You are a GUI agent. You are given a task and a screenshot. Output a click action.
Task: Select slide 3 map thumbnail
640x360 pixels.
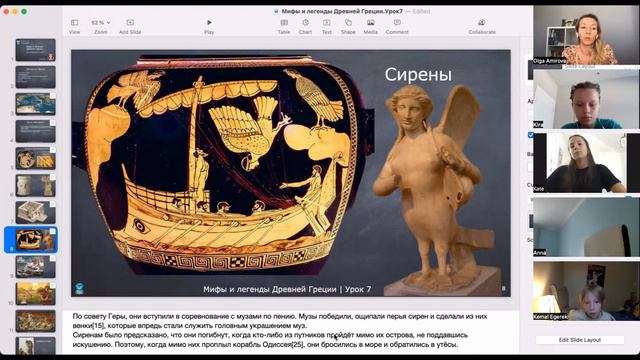pos(36,104)
